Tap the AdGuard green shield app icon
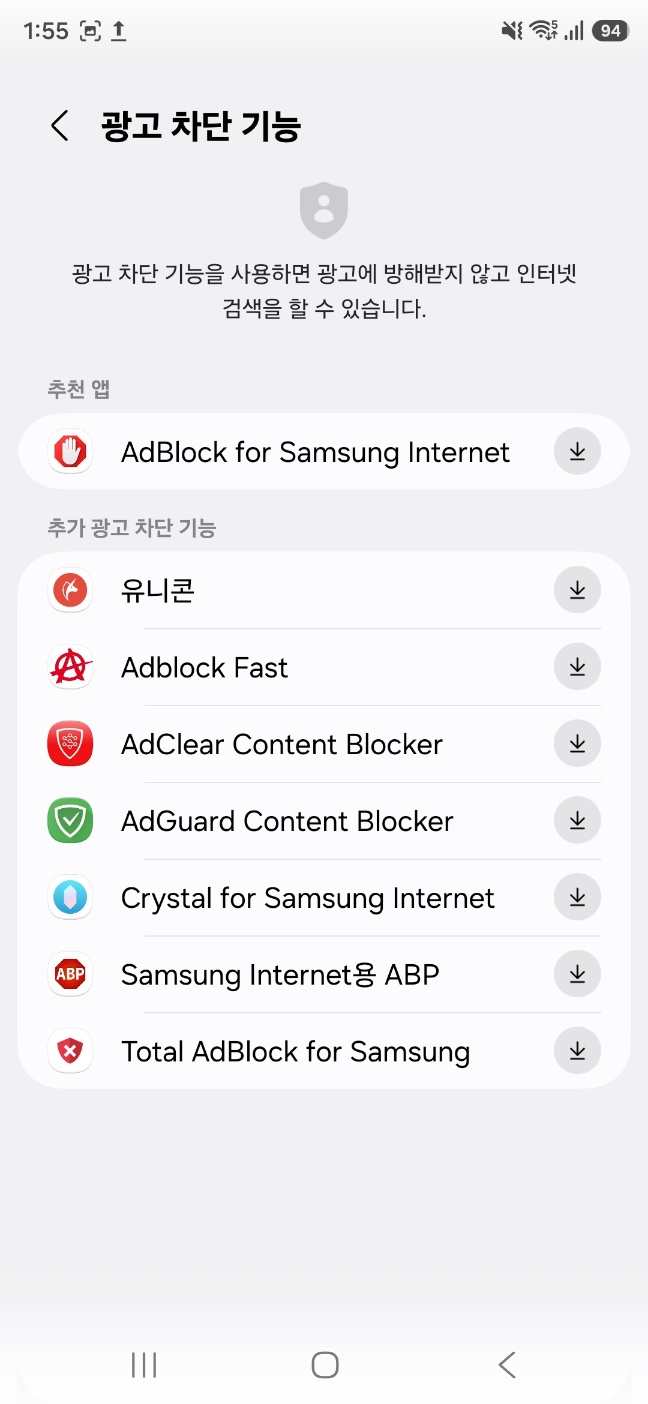 pos(70,821)
